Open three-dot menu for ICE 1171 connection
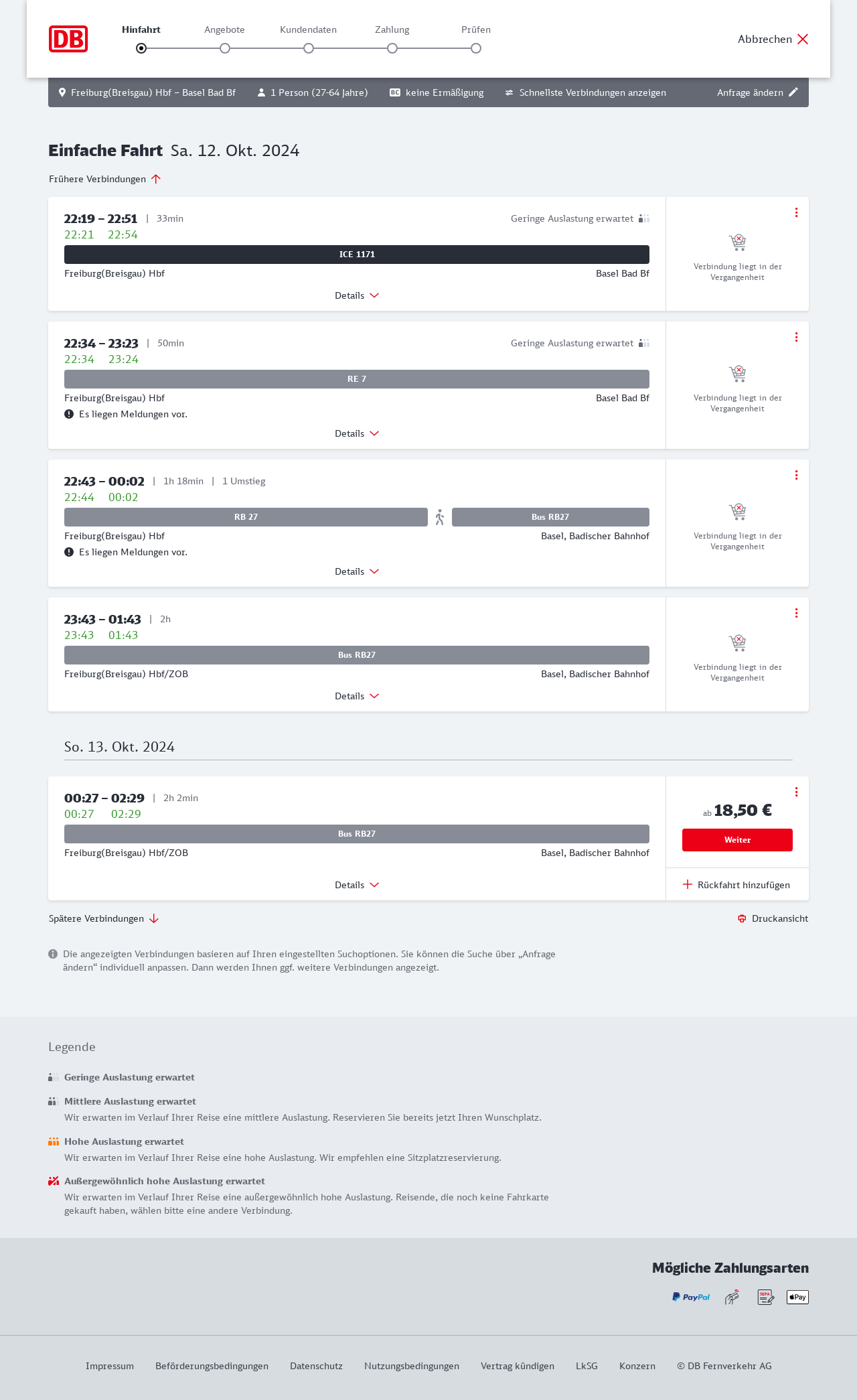Viewport: 857px width, 1400px height. click(x=796, y=212)
